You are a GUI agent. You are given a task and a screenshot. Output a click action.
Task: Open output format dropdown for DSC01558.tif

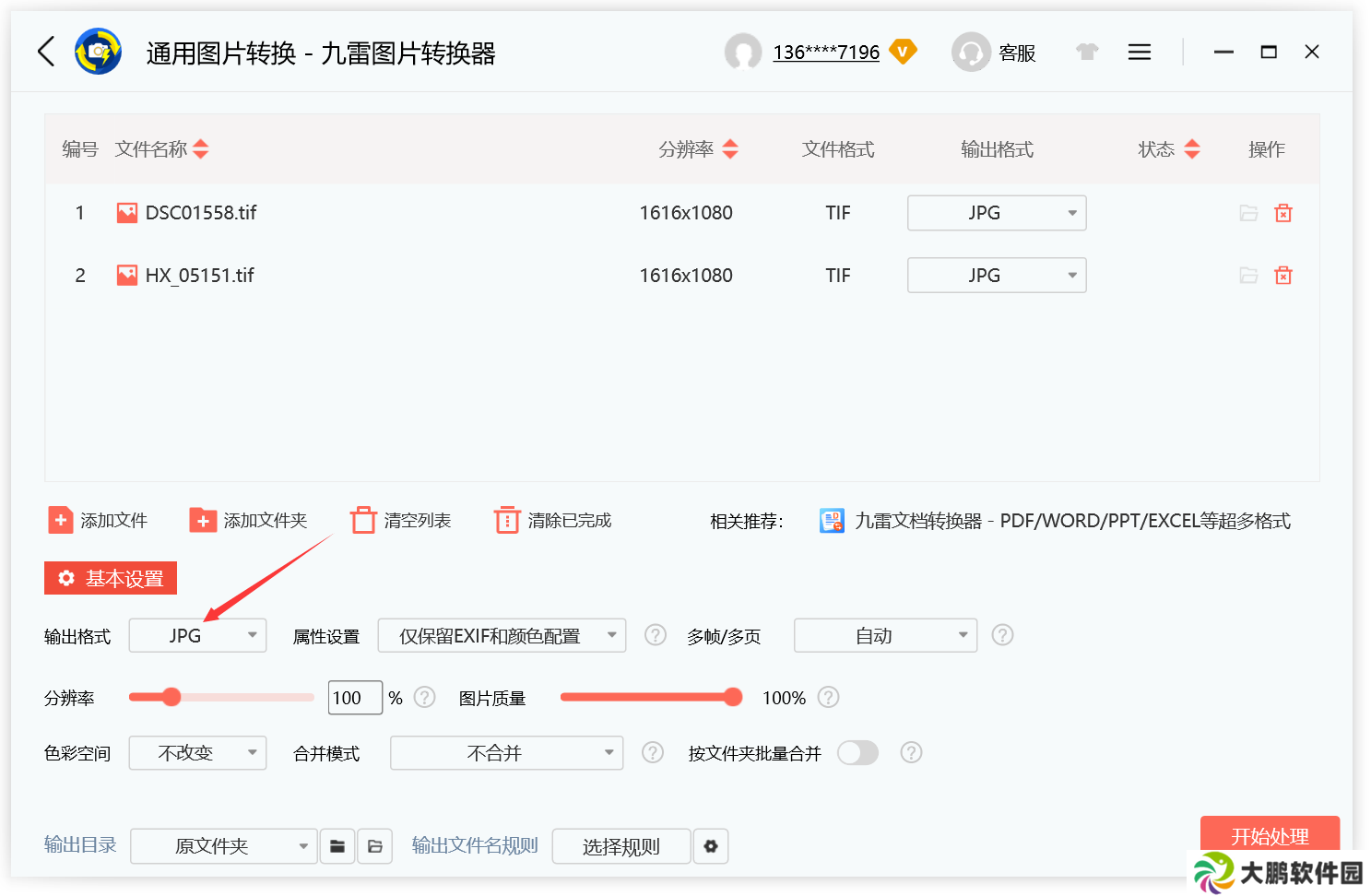coord(997,213)
